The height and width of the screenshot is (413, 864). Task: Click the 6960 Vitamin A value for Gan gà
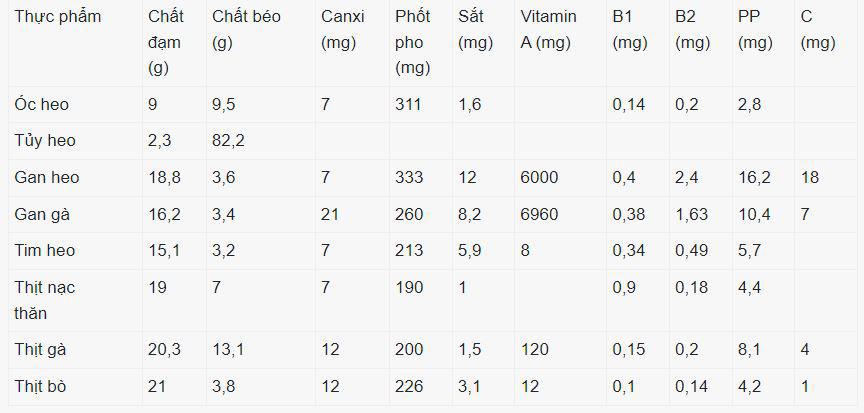click(539, 214)
